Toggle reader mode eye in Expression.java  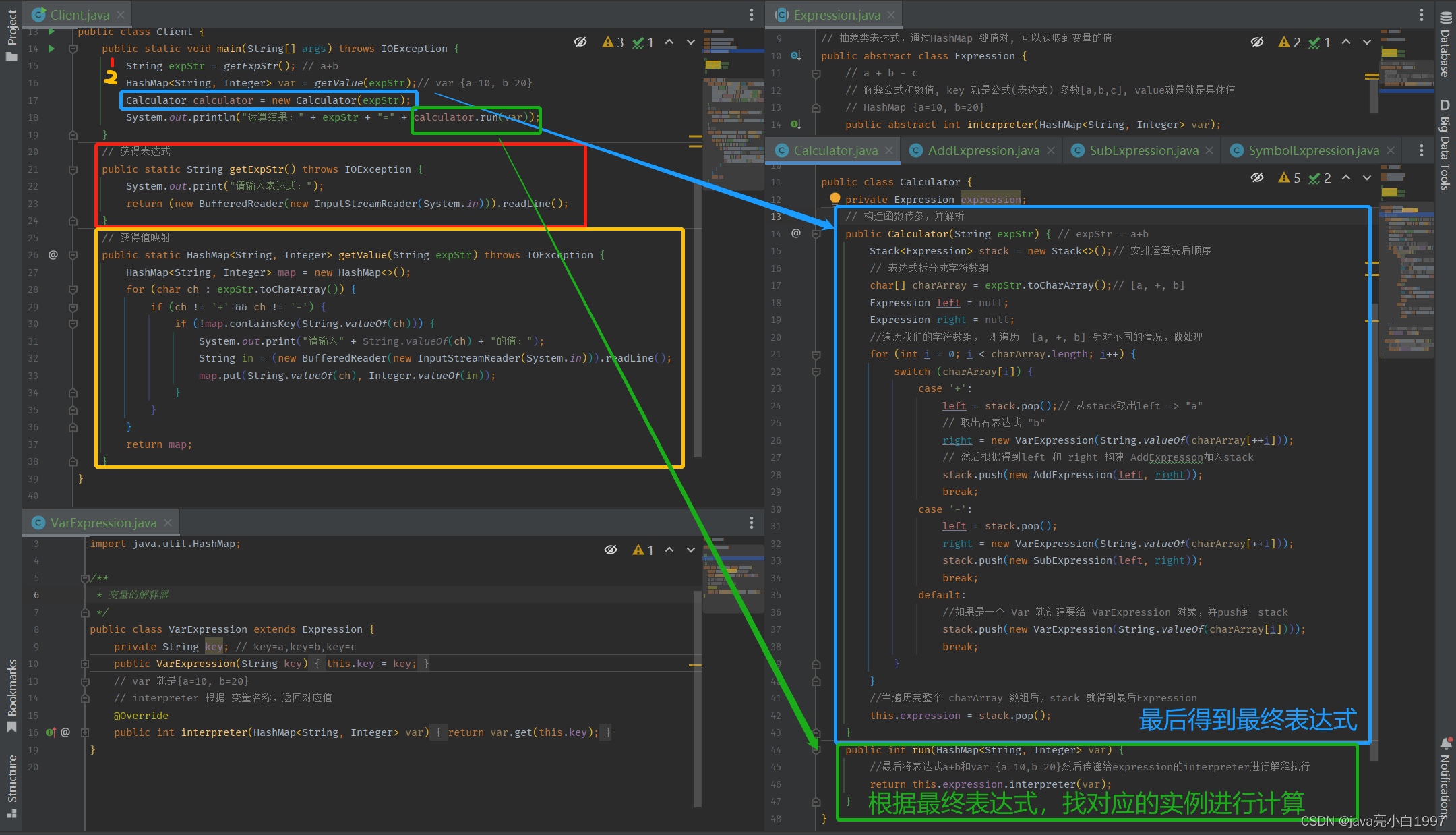coord(1257,42)
